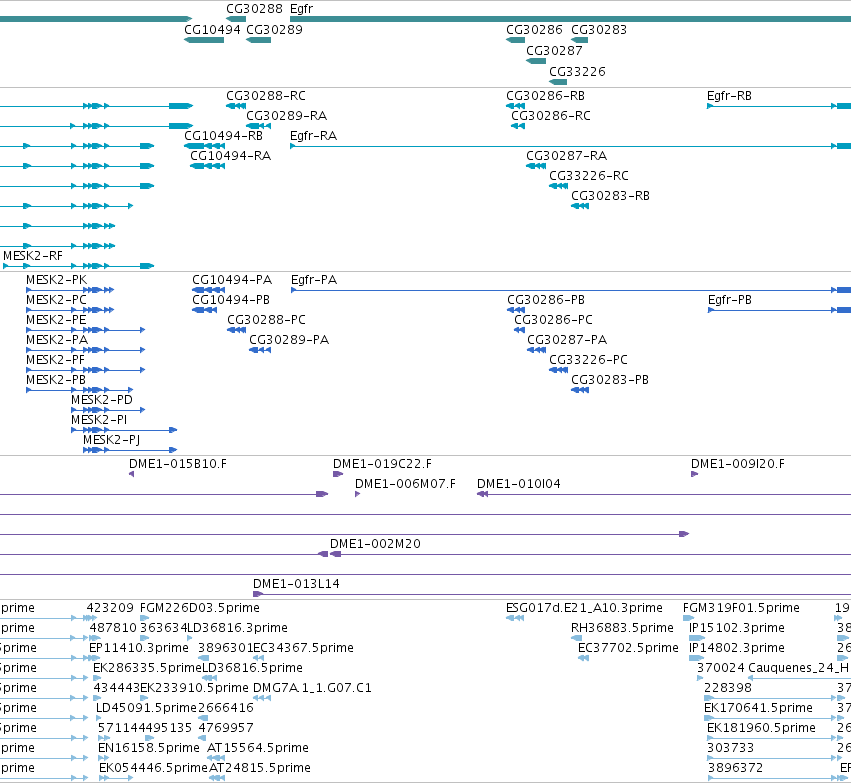
Task: Click protein MESK2-PJ
Action: pyautogui.click(x=111, y=440)
